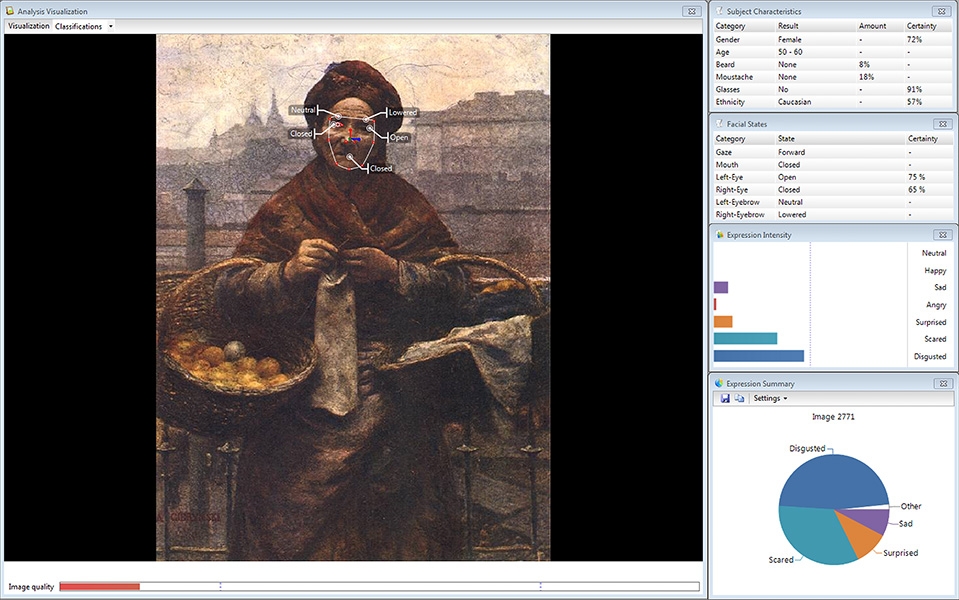Click the Disgusted intensity bar
This screenshot has height=600, width=959.
758,356
